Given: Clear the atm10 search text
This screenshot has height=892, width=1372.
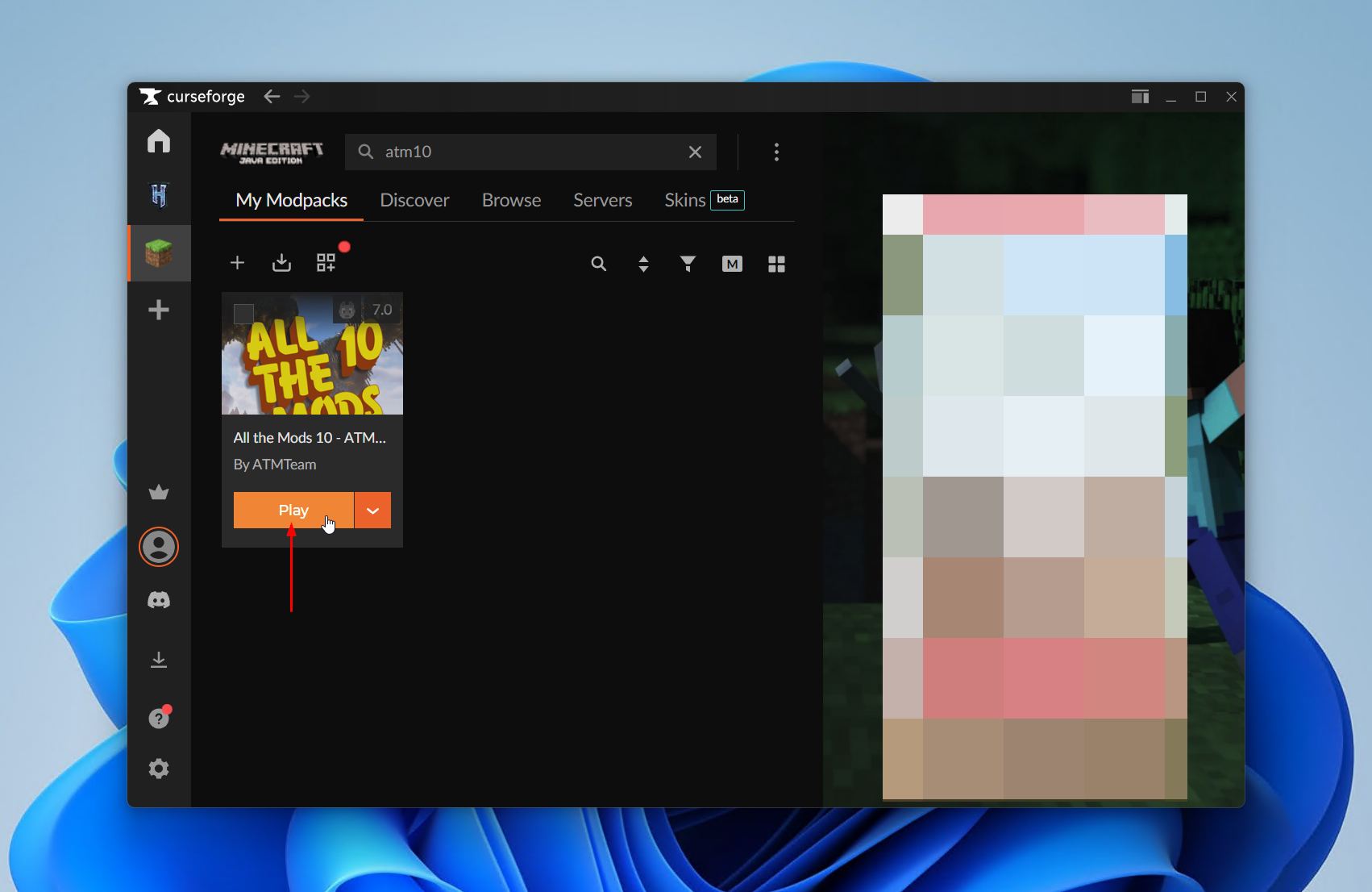Looking at the screenshot, I should pyautogui.click(x=695, y=152).
